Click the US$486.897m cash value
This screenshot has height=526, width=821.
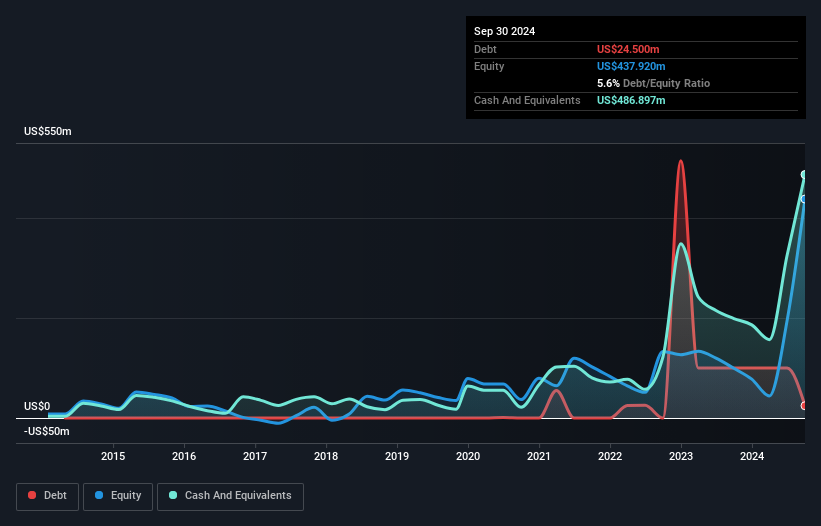(x=631, y=100)
